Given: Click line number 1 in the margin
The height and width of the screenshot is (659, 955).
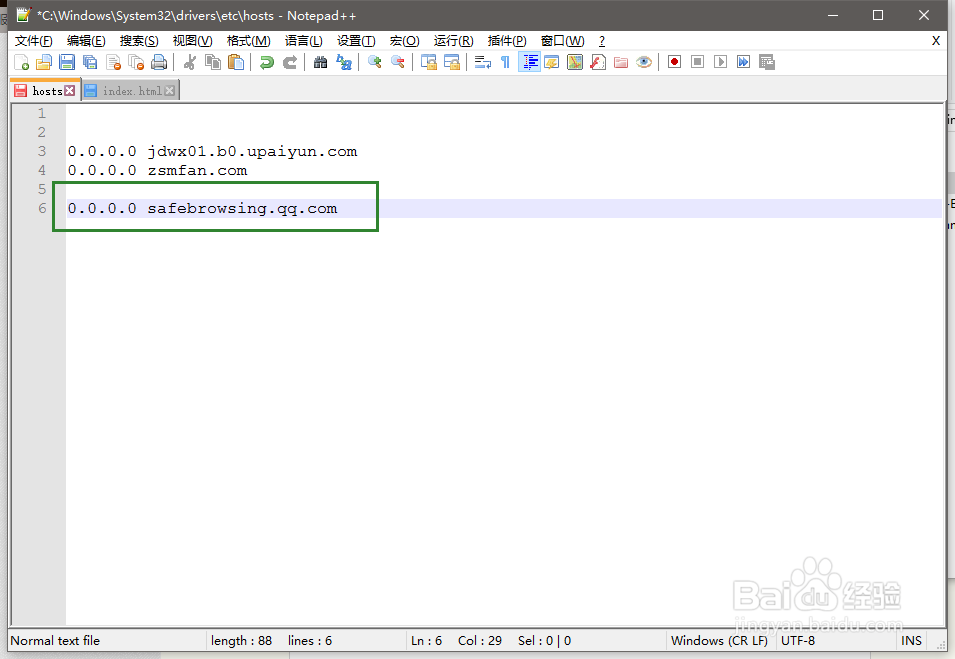Looking at the screenshot, I should pos(41,113).
